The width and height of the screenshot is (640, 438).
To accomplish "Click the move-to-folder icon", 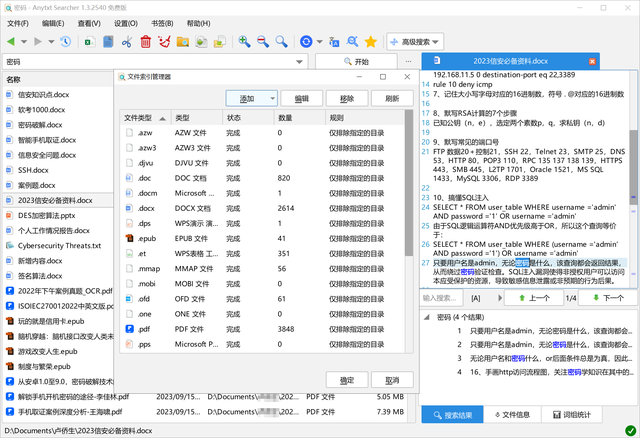I will 220,41.
